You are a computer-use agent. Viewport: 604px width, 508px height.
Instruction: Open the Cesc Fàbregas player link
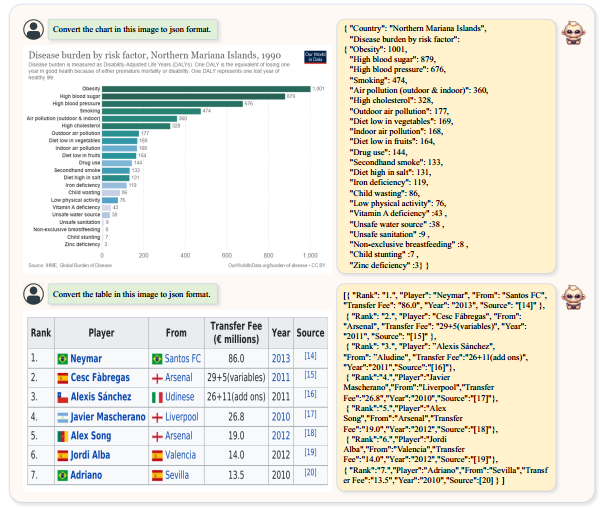click(x=100, y=377)
